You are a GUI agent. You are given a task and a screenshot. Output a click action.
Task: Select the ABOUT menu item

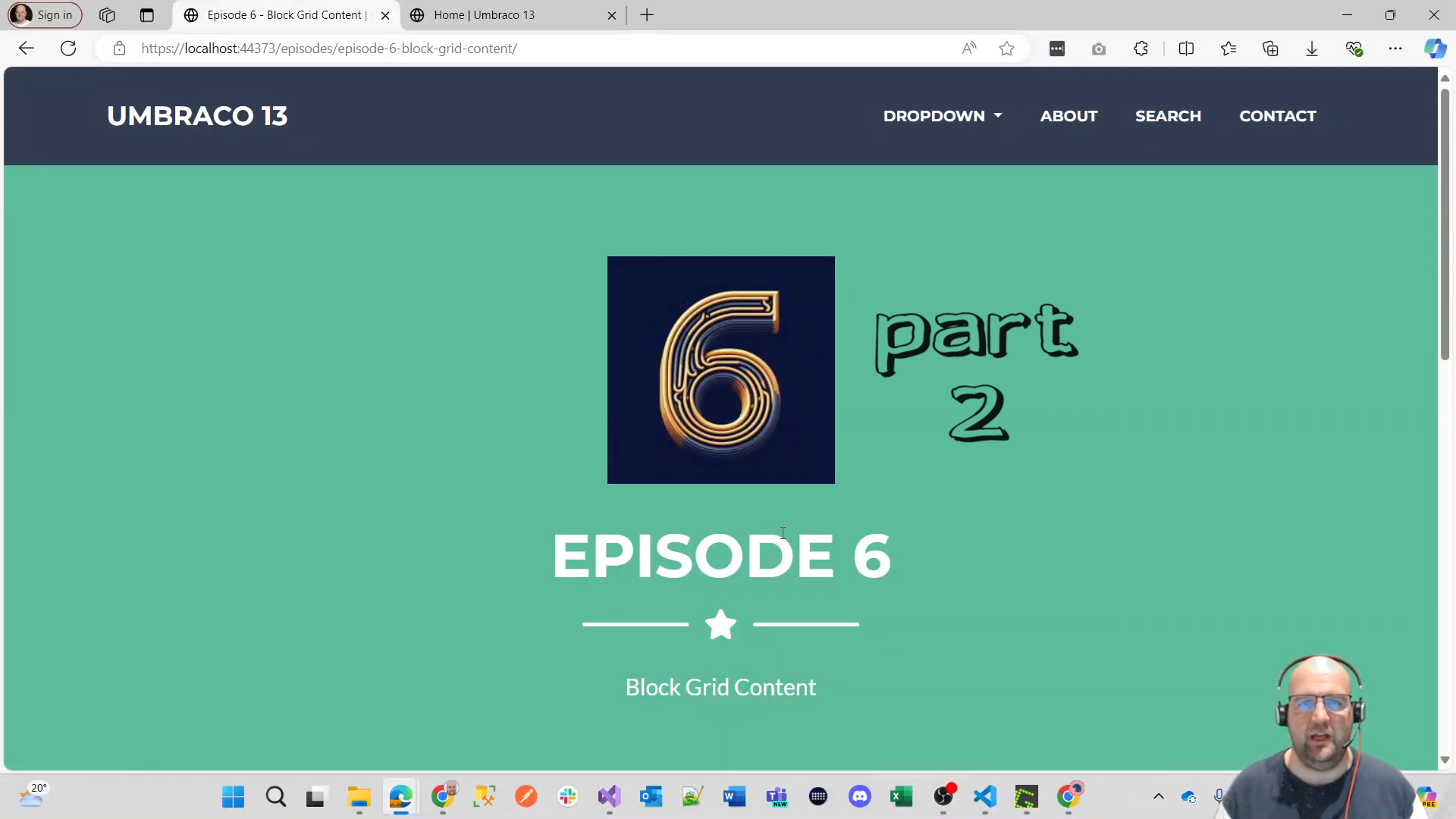click(x=1068, y=116)
